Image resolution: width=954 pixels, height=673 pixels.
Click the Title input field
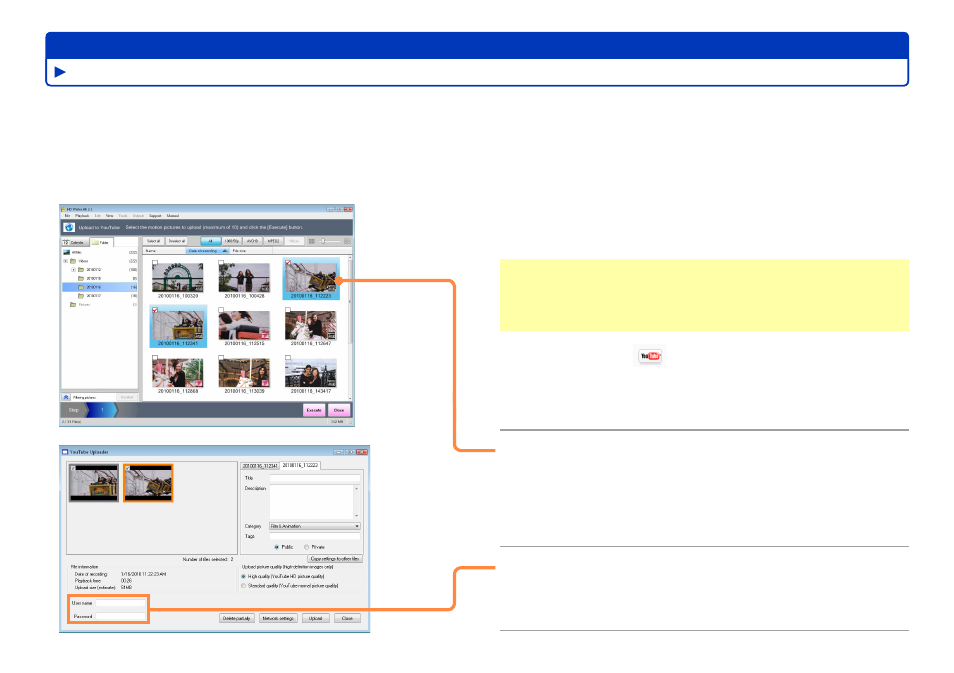pos(315,478)
